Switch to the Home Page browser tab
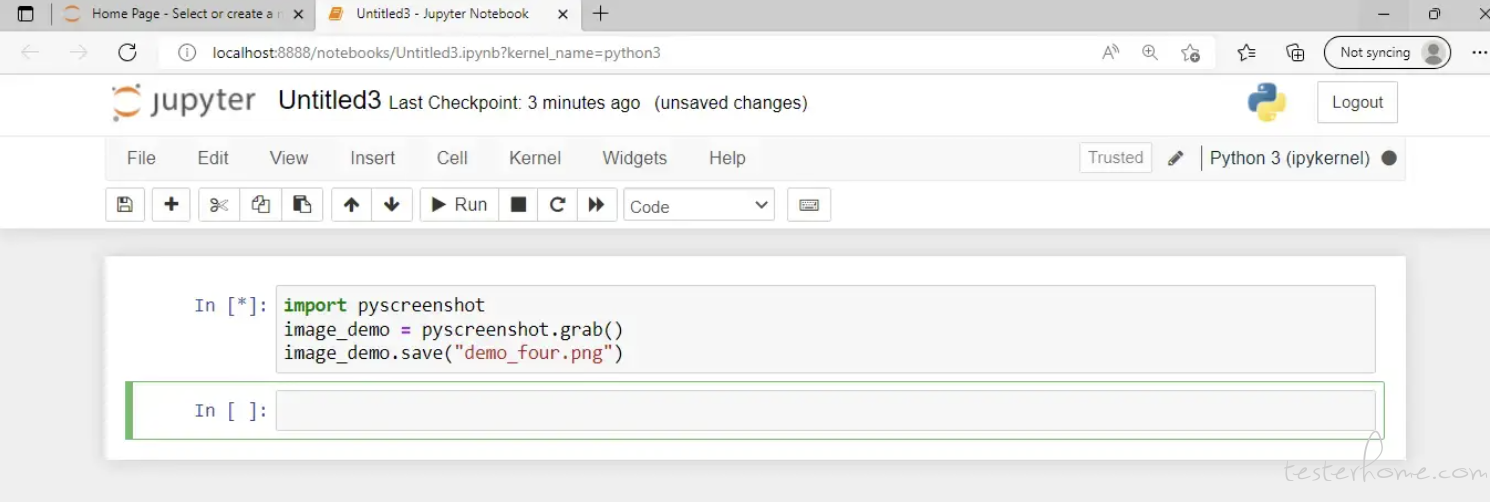 (181, 14)
